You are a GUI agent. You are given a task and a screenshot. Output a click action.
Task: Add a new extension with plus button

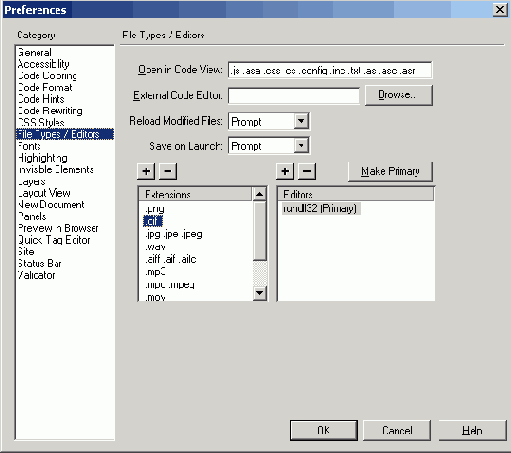coord(146,171)
